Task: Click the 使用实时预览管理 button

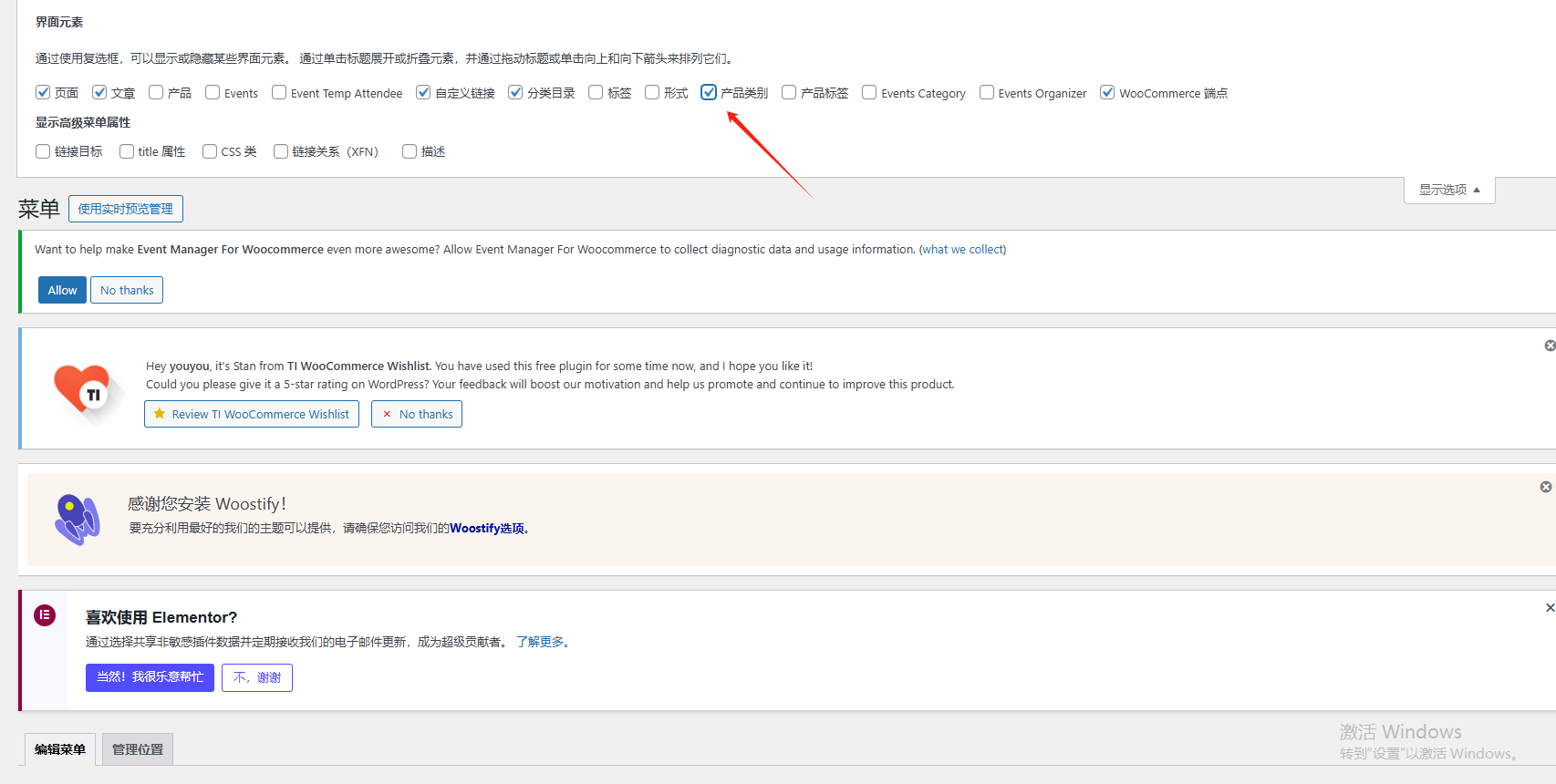Action: [x=126, y=209]
